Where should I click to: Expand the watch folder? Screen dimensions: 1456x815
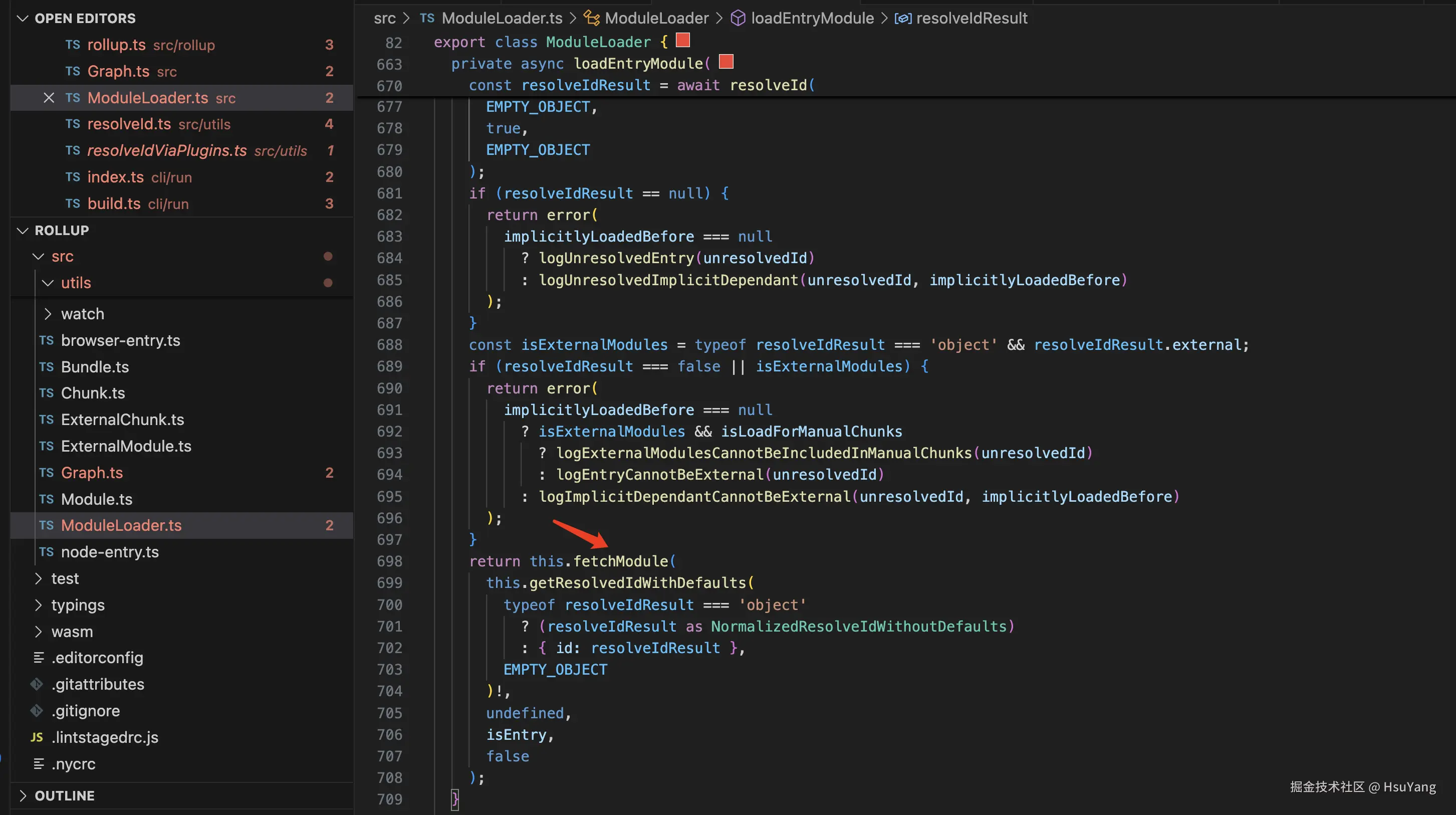coord(48,314)
